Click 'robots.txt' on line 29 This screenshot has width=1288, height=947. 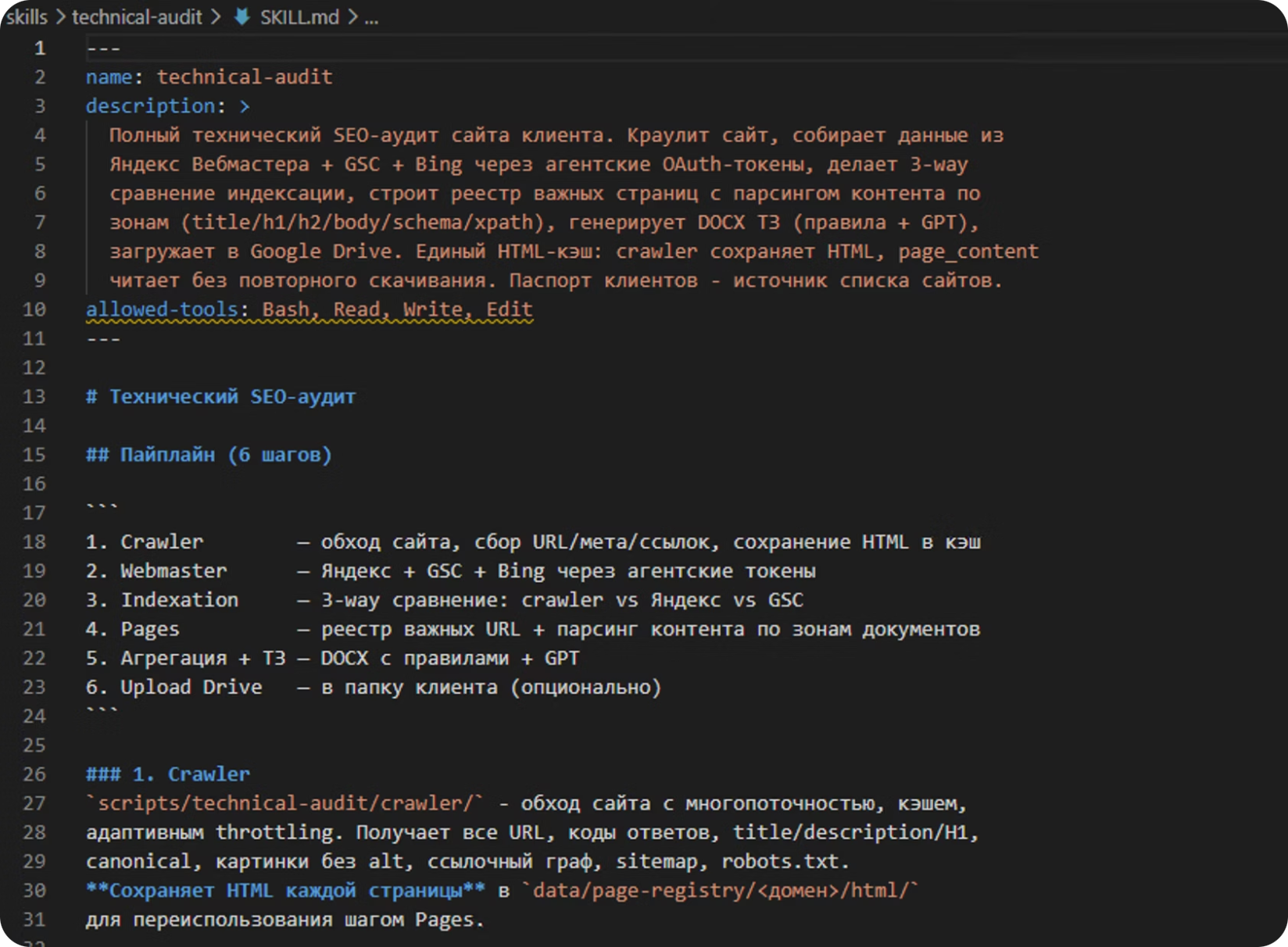coord(780,861)
